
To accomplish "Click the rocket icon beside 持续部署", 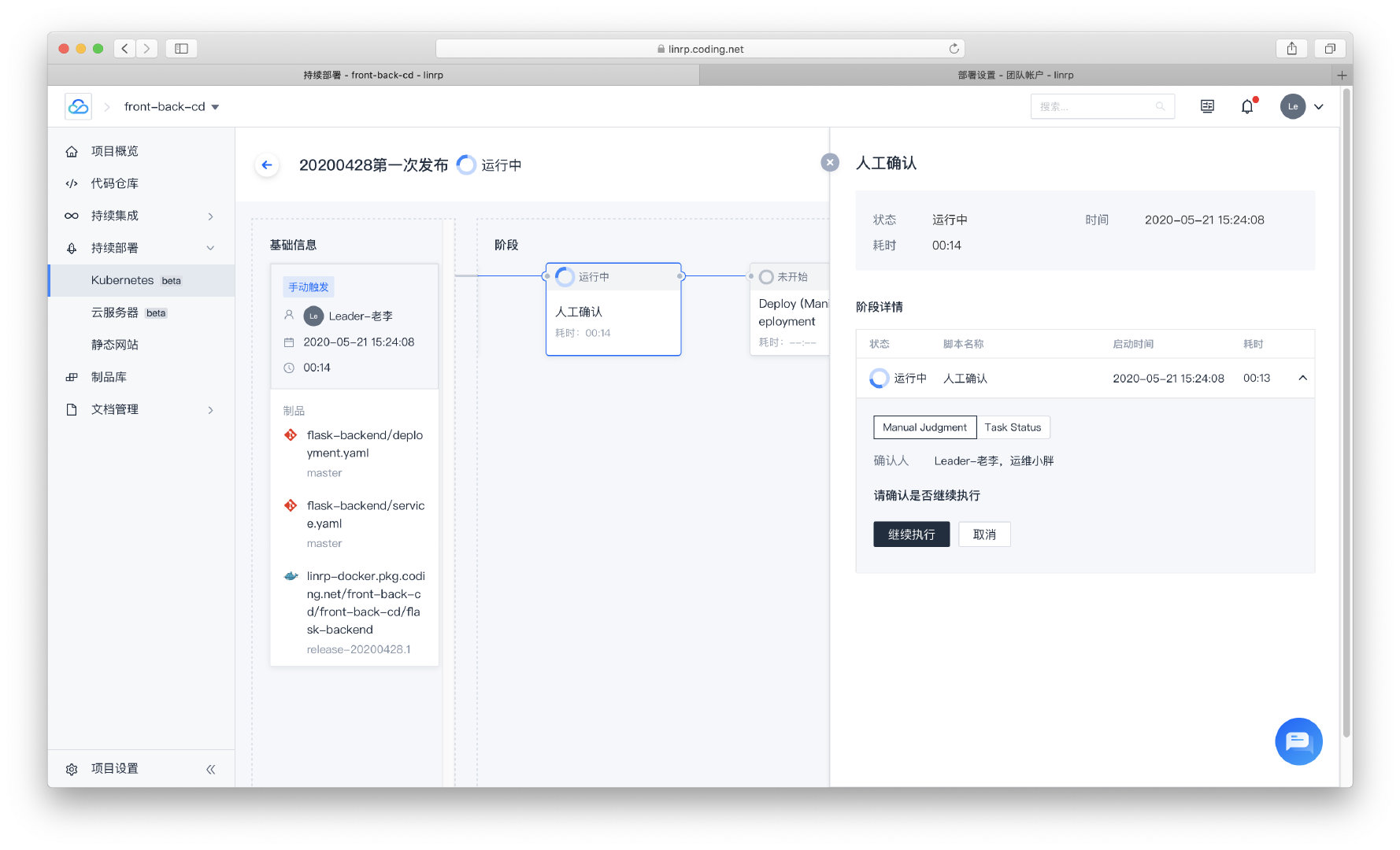I will point(72,248).
